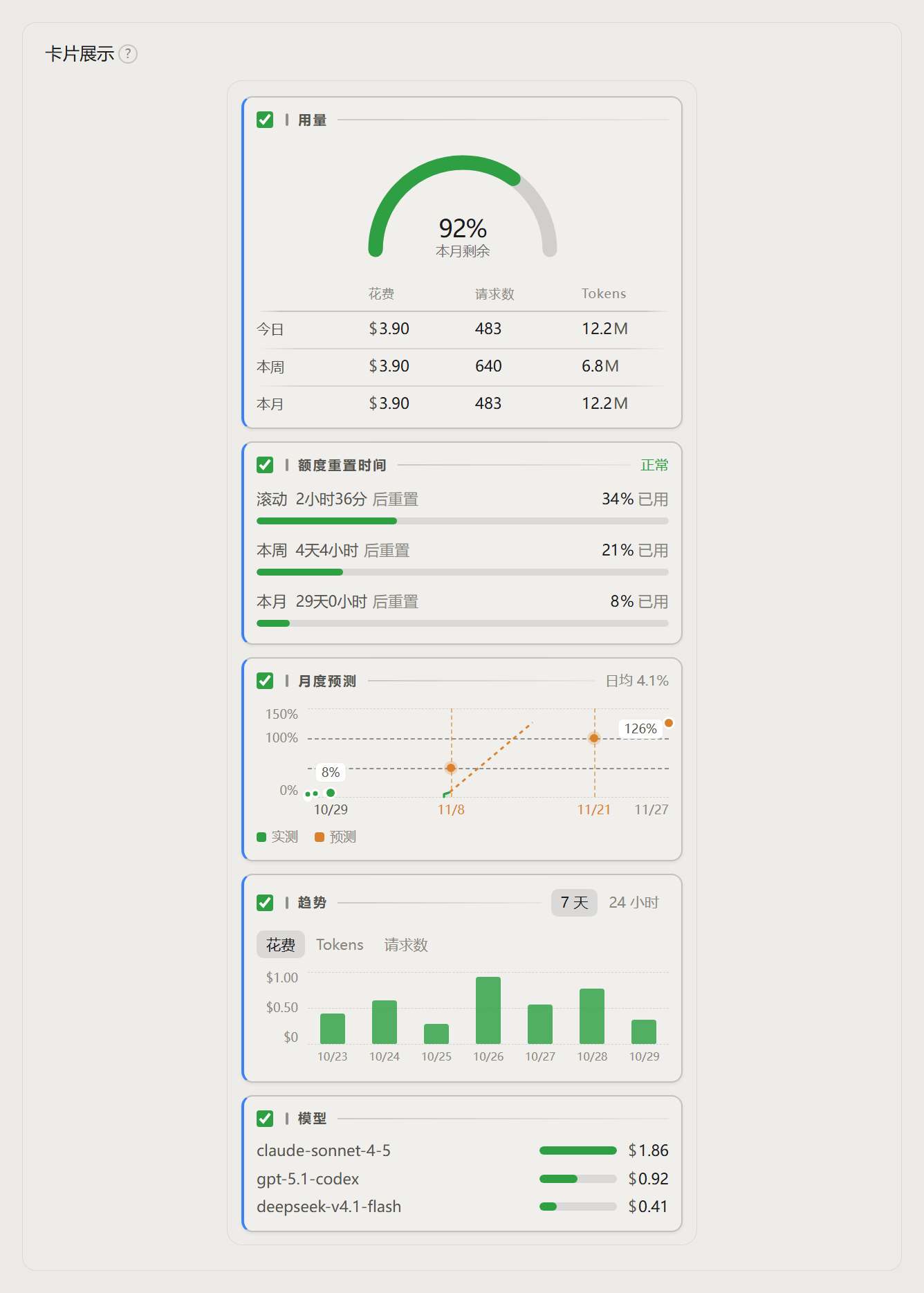The height and width of the screenshot is (1293, 924).
Task: Switch trend range to 24 小时
Action: pos(634,903)
